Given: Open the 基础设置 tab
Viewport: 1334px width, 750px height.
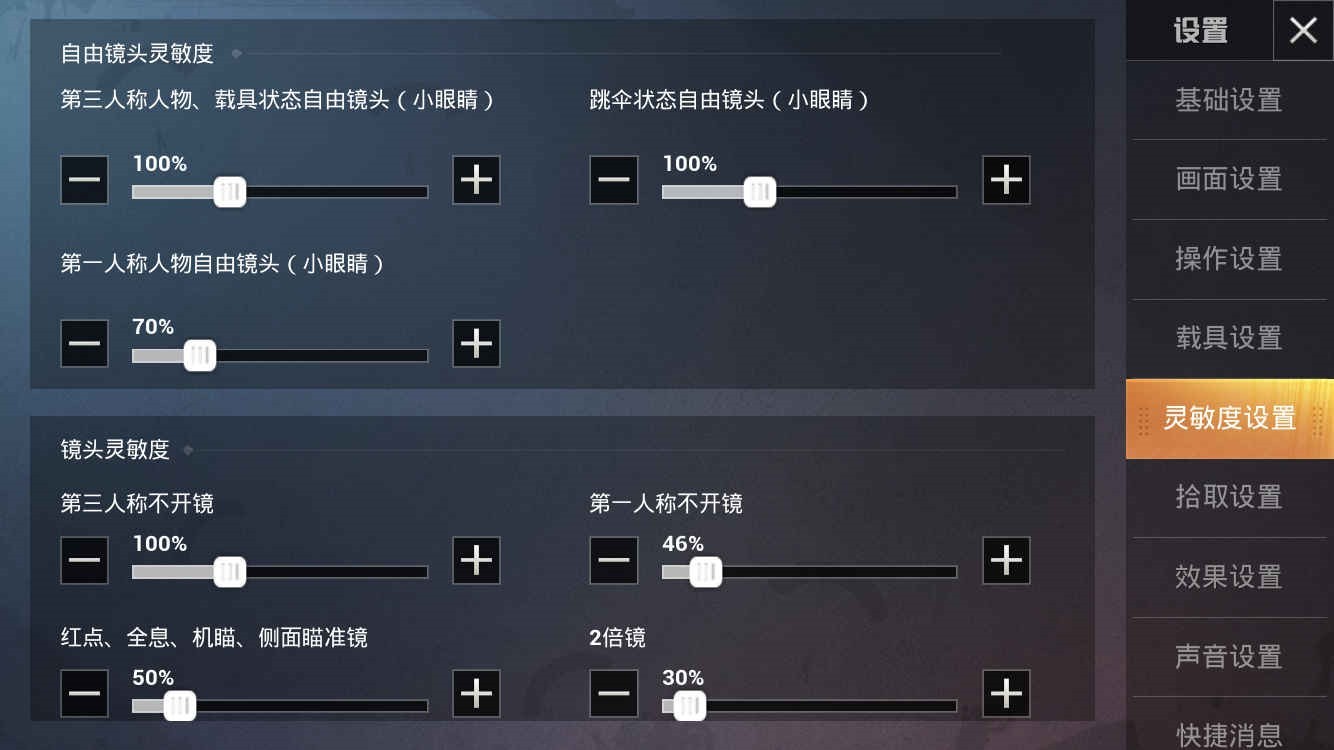Looking at the screenshot, I should point(1229,100).
